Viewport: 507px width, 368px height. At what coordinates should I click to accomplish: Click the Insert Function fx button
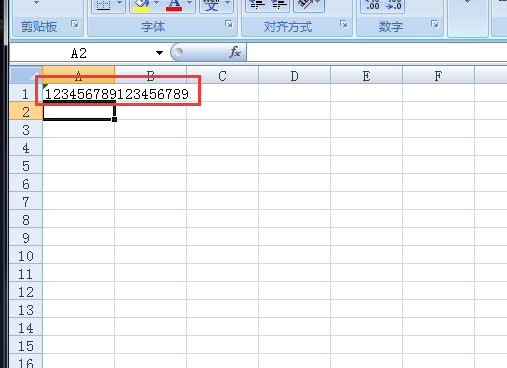235,52
